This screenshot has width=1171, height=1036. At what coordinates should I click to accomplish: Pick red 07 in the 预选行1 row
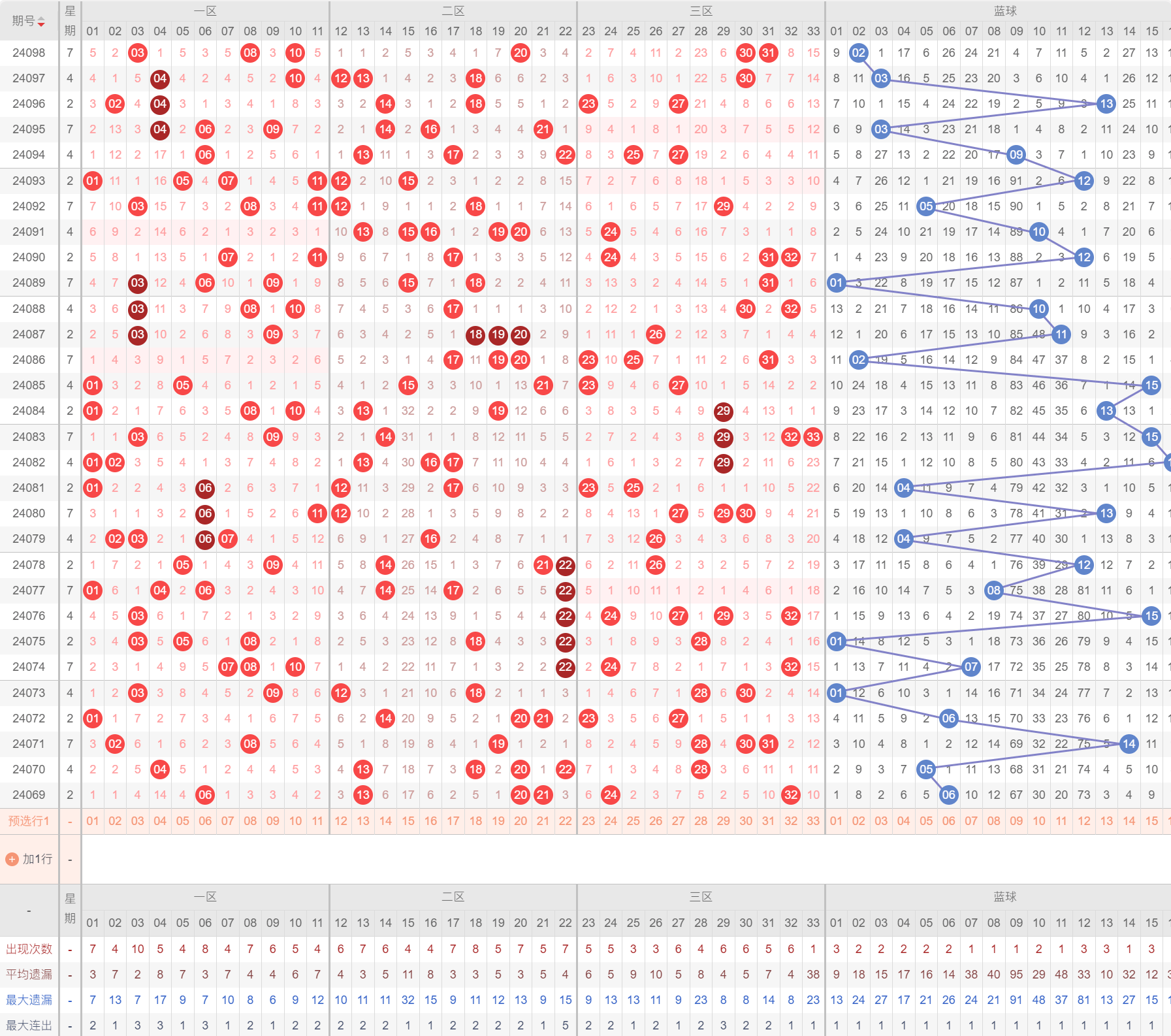[x=227, y=821]
